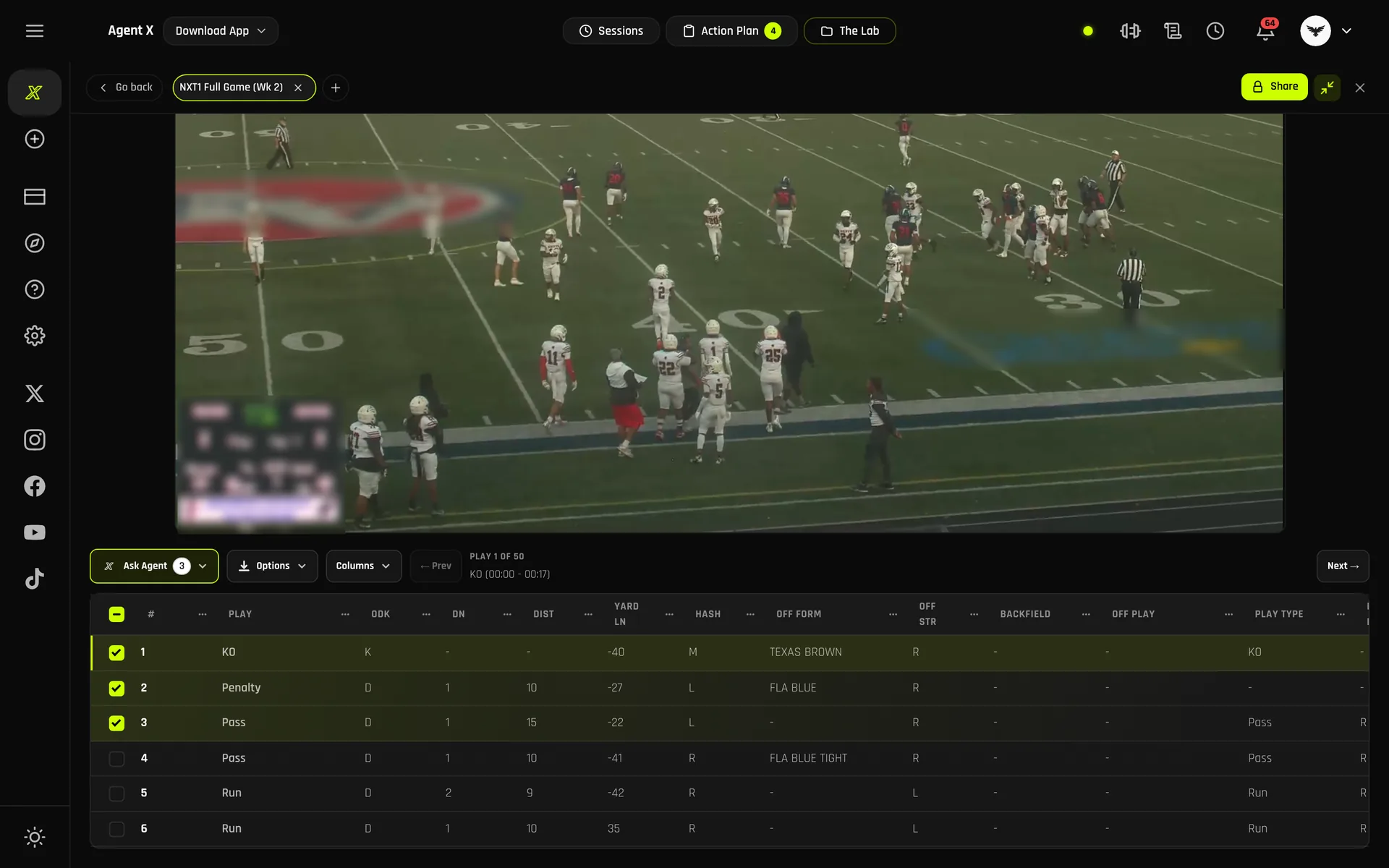Screen dimensions: 1389x868
Task: Open the TikTok sidebar icon
Action: click(35, 579)
